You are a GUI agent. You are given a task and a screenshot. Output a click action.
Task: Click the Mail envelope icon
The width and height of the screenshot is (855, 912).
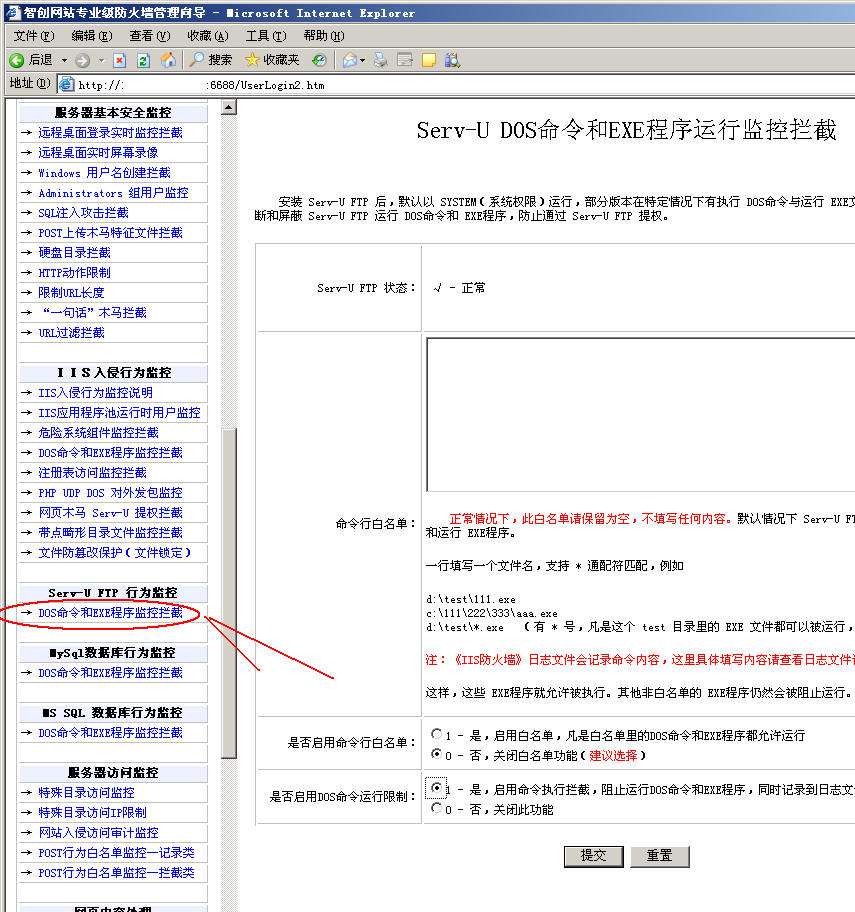tap(350, 60)
